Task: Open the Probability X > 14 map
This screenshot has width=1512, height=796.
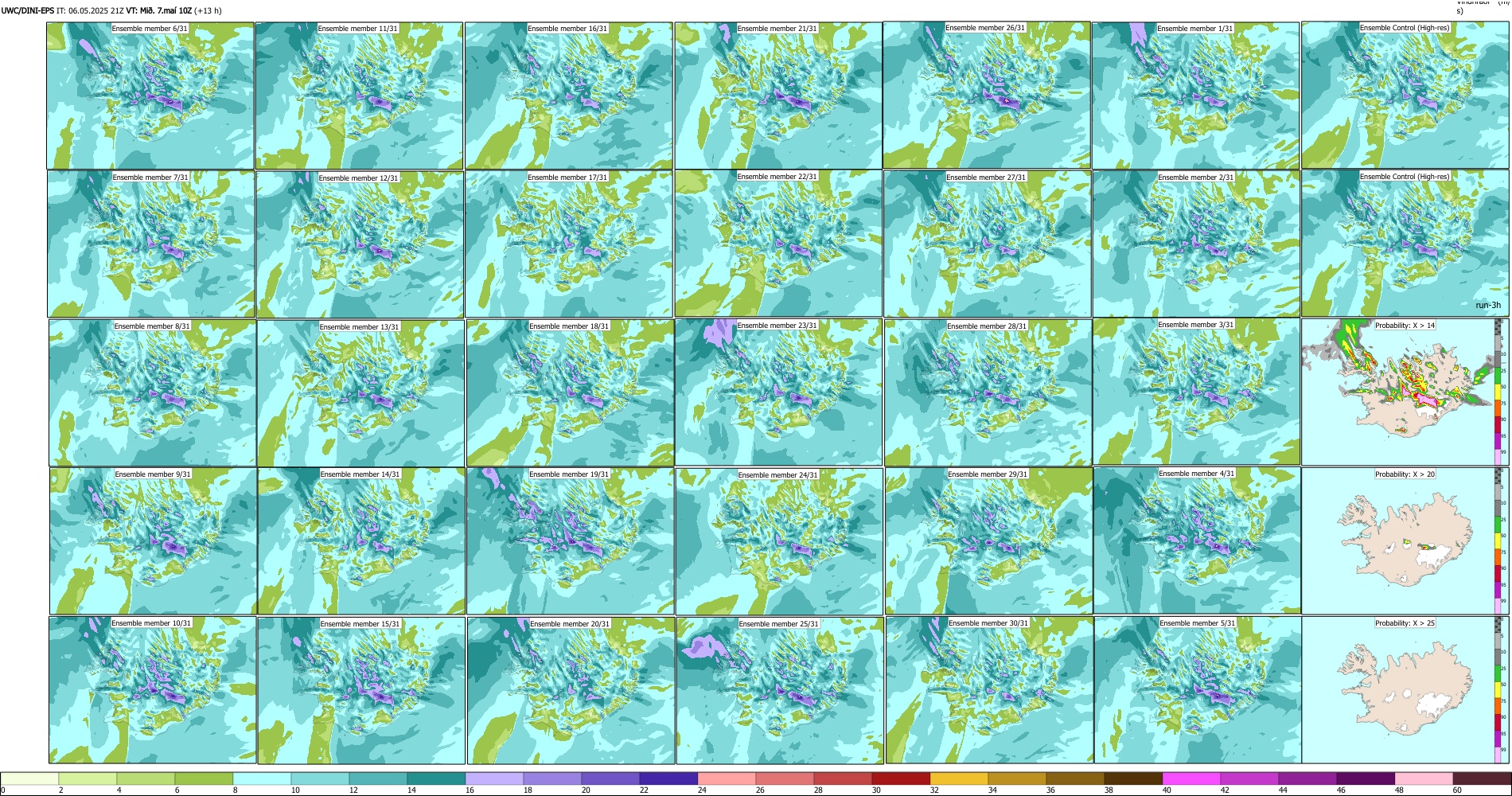Action: (1405, 392)
